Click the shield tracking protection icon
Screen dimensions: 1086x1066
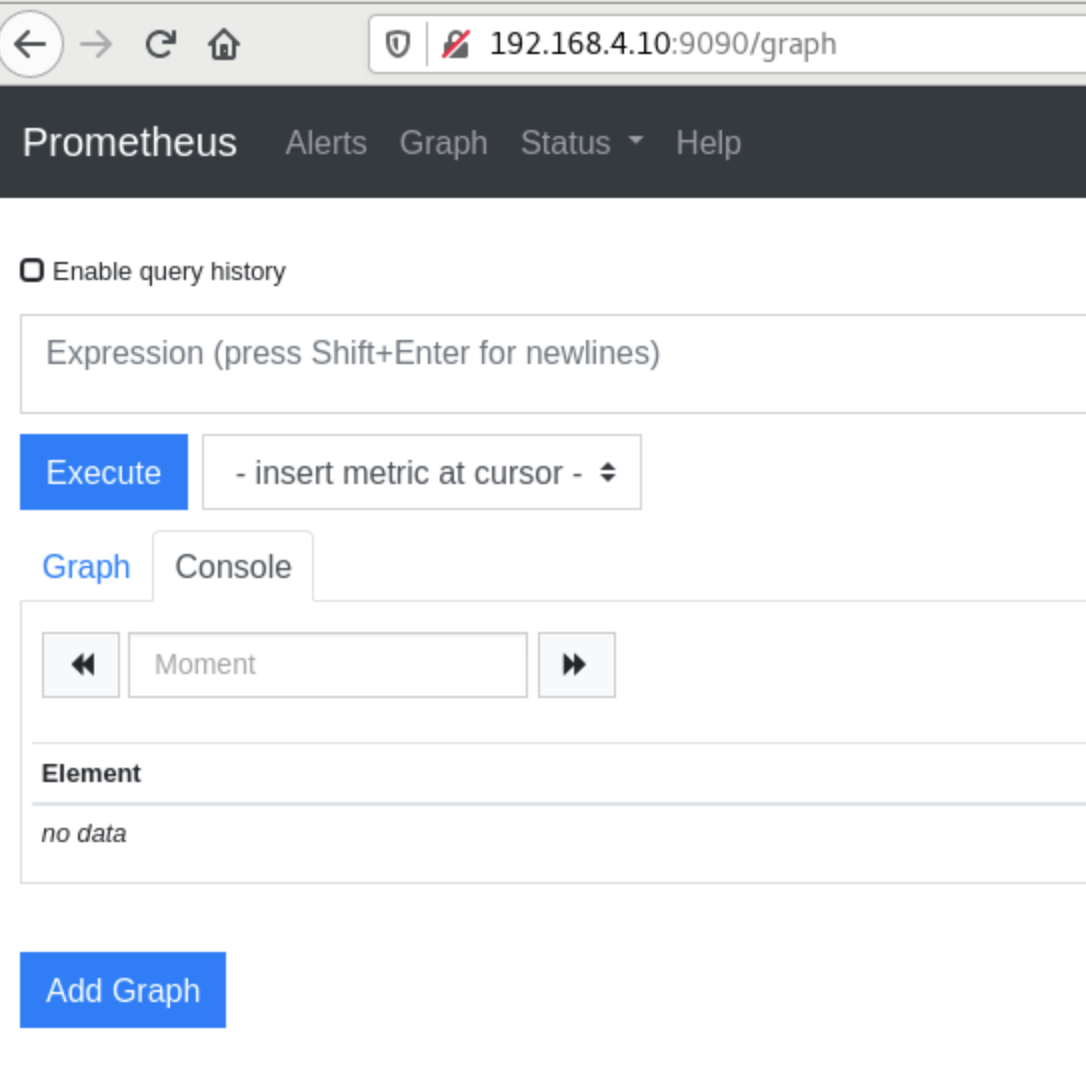tap(398, 44)
